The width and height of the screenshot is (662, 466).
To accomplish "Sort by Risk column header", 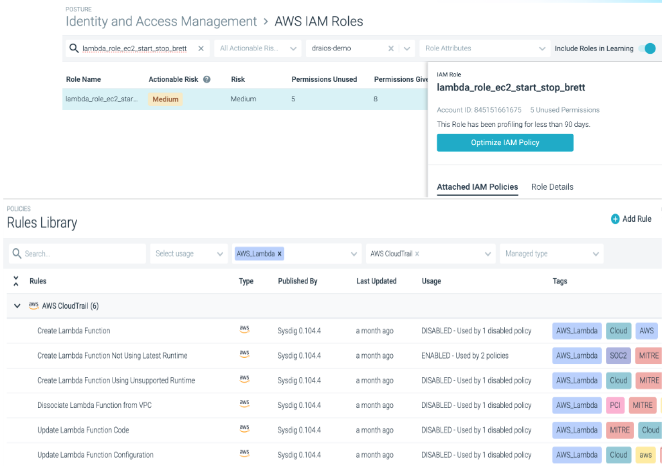I will [238, 79].
